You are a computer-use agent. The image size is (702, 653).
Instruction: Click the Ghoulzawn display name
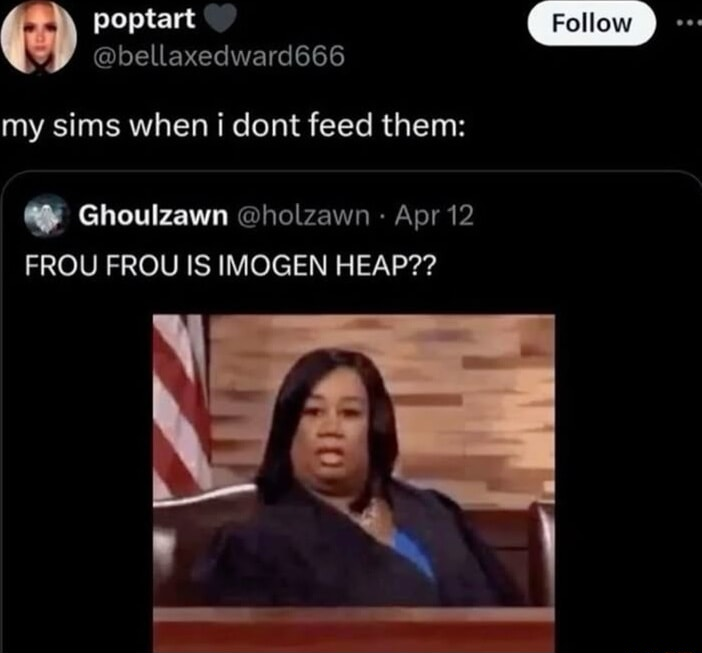(x=153, y=215)
